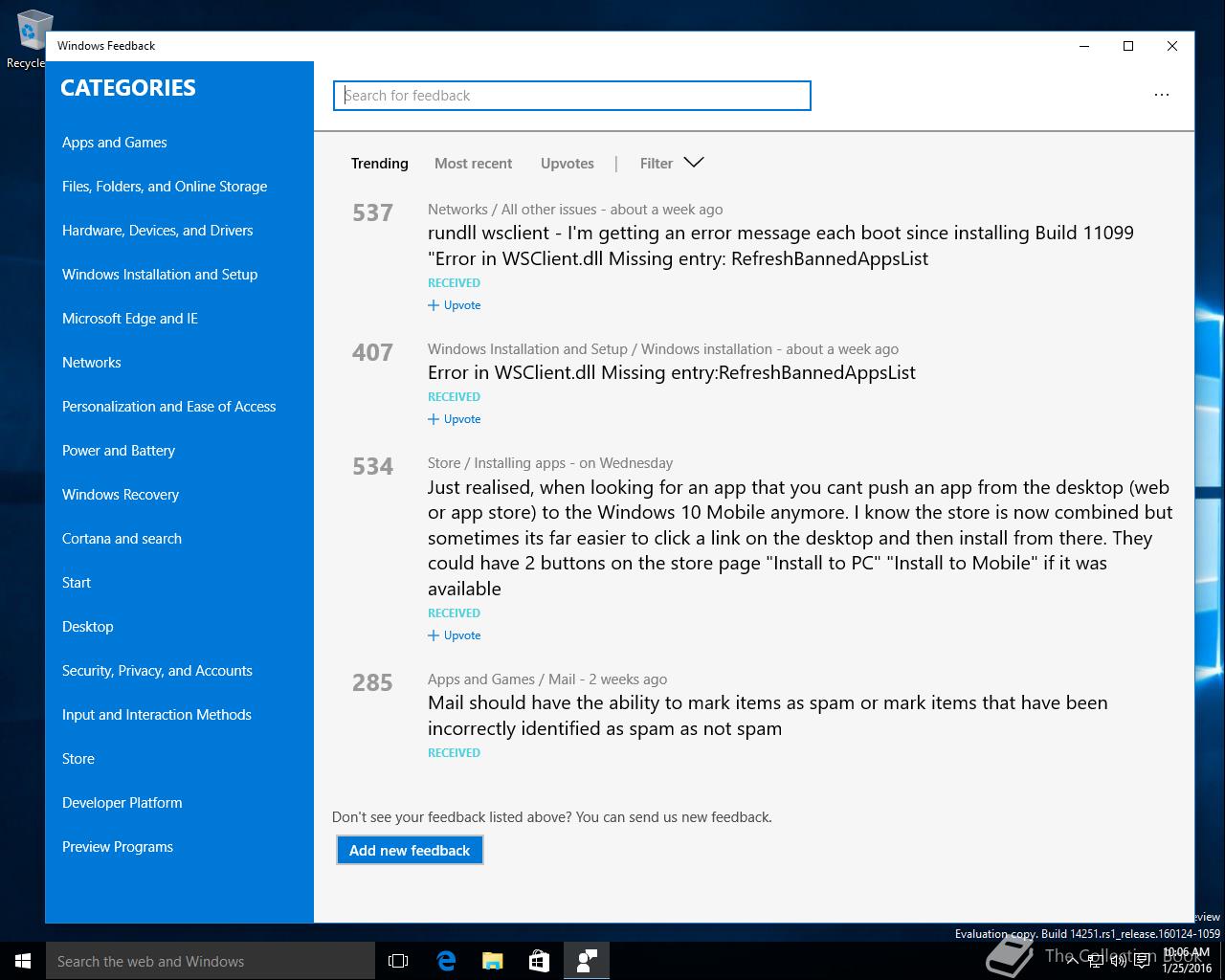The image size is (1225, 980).
Task: Click the Search for feedback field
Action: (572, 96)
